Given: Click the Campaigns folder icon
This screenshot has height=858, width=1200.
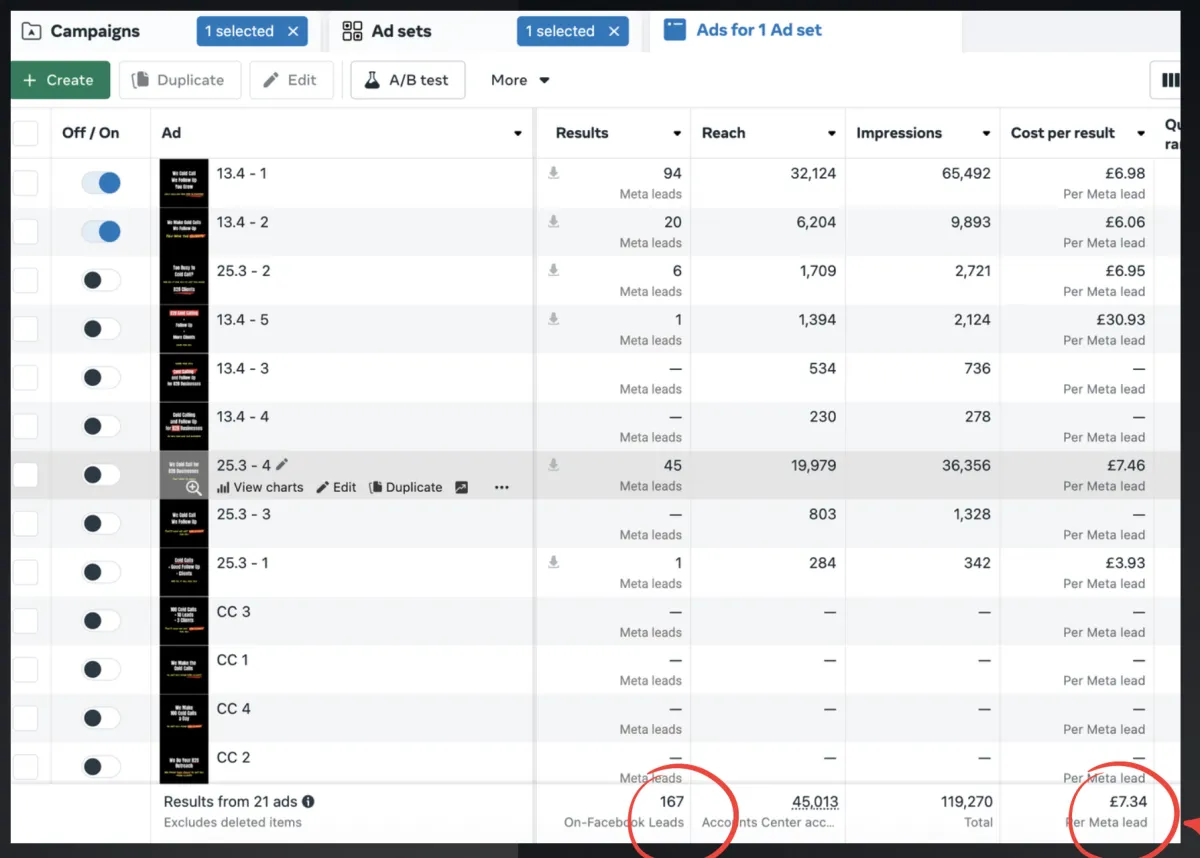Looking at the screenshot, I should tap(31, 31).
